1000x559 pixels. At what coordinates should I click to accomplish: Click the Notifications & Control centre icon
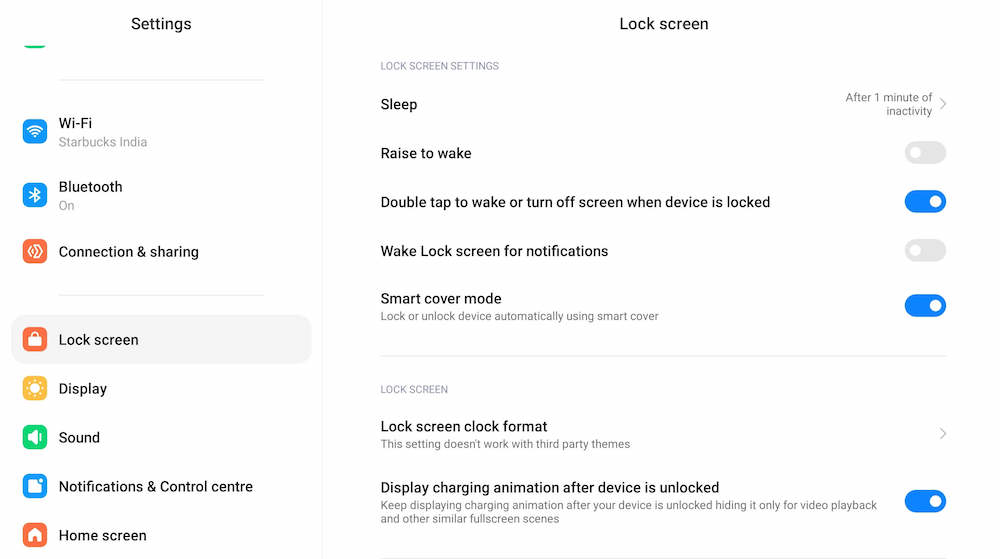pyautogui.click(x=35, y=486)
